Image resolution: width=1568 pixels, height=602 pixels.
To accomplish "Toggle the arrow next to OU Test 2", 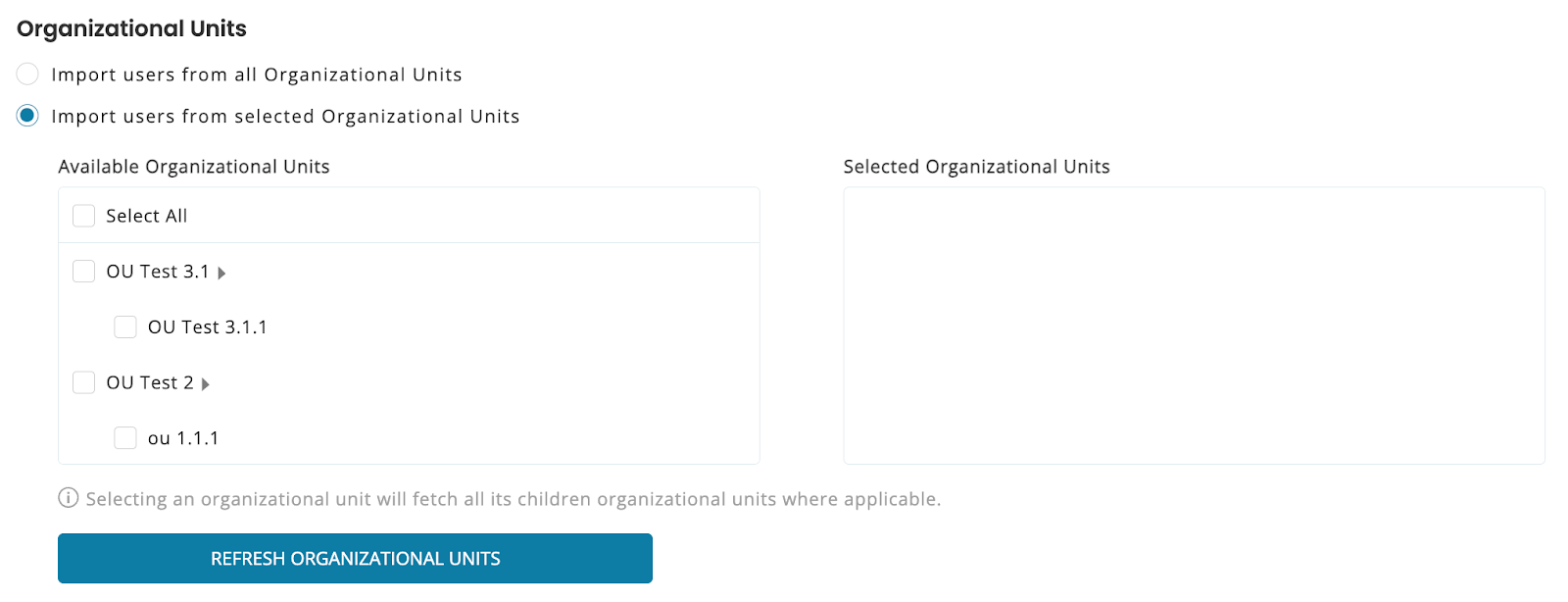I will tap(206, 384).
